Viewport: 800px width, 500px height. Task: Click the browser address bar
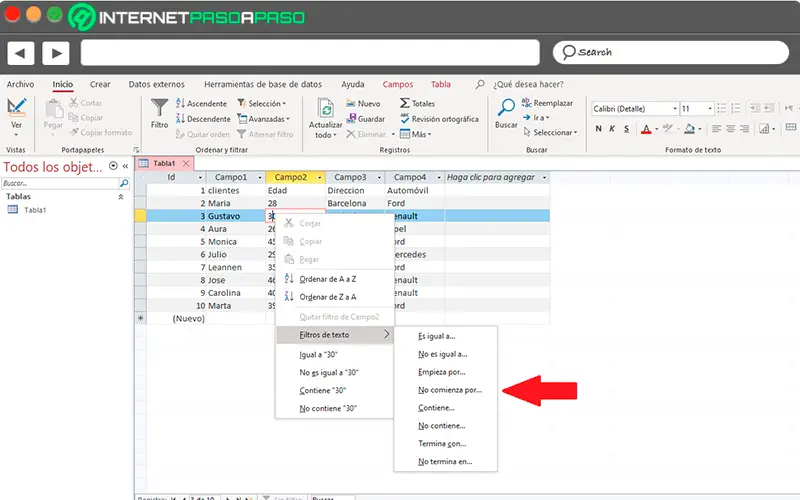[310, 53]
